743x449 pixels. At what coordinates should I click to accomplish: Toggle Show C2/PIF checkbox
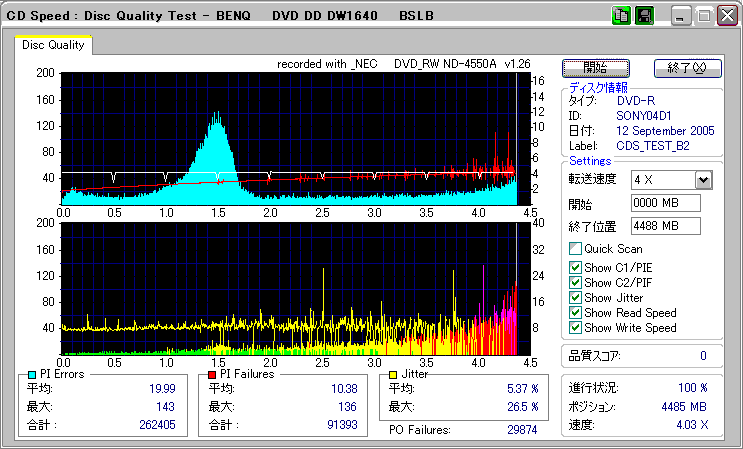[575, 283]
